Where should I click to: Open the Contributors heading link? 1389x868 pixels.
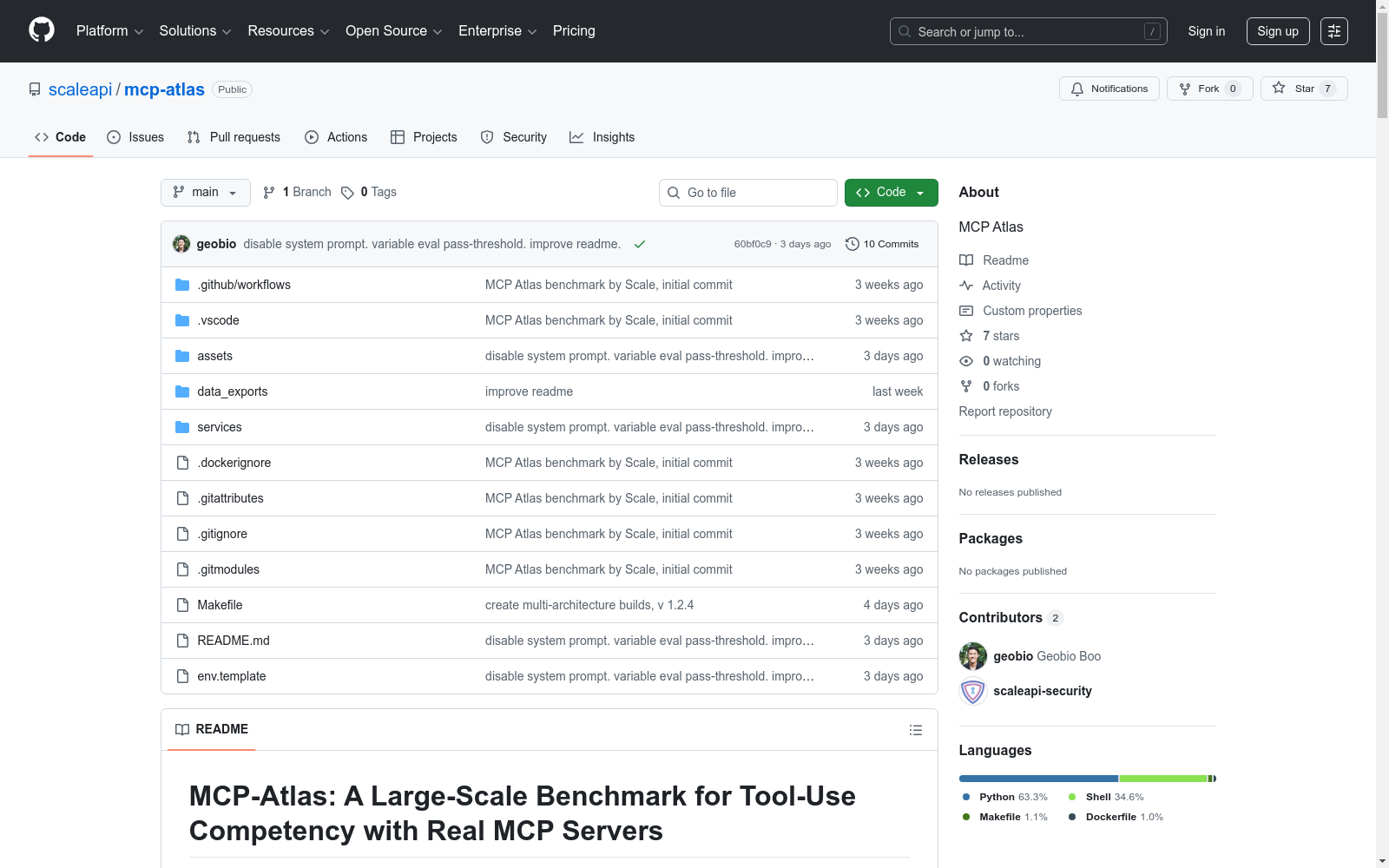(x=1010, y=617)
